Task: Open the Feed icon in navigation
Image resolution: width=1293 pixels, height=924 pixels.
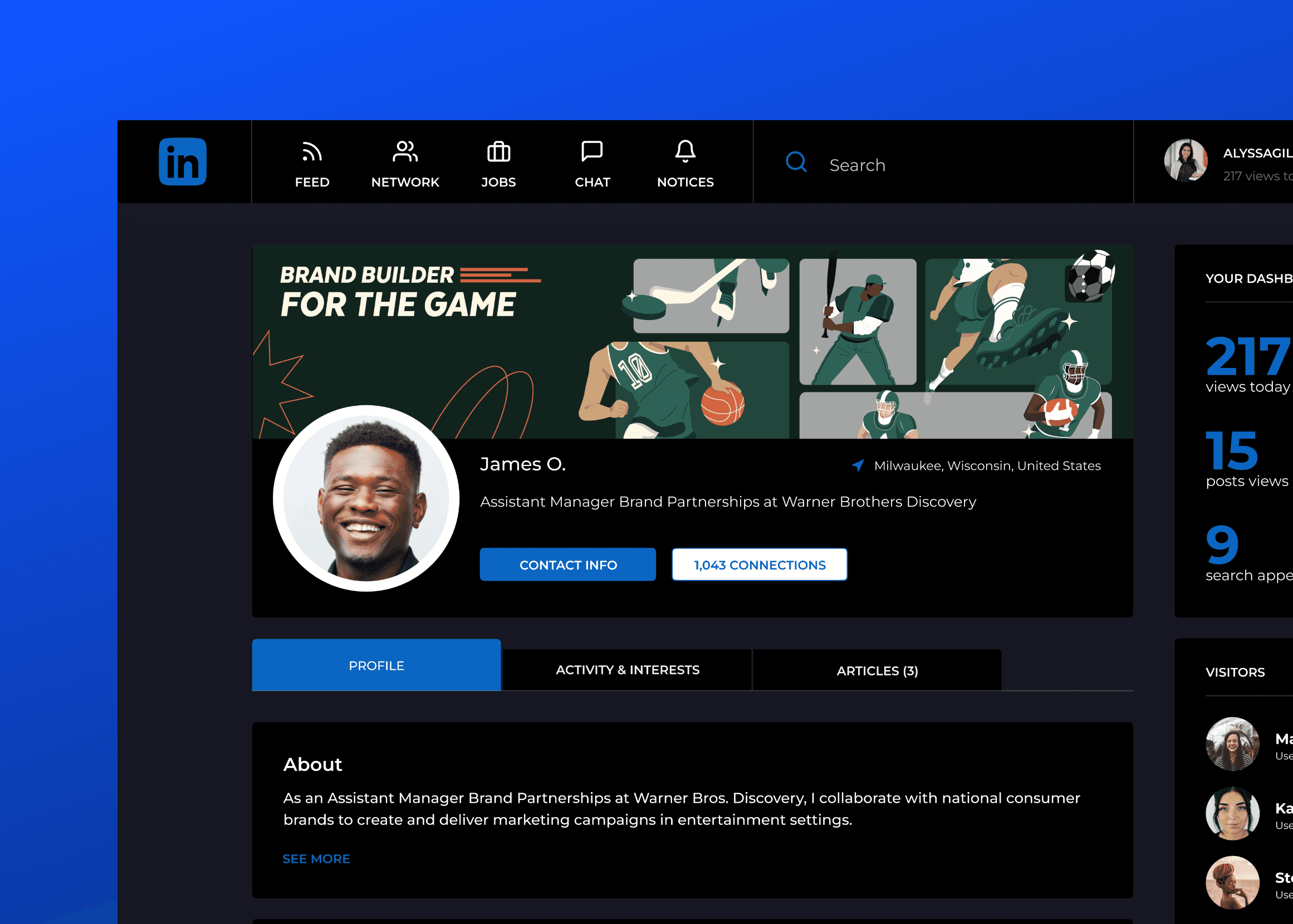Action: click(312, 152)
